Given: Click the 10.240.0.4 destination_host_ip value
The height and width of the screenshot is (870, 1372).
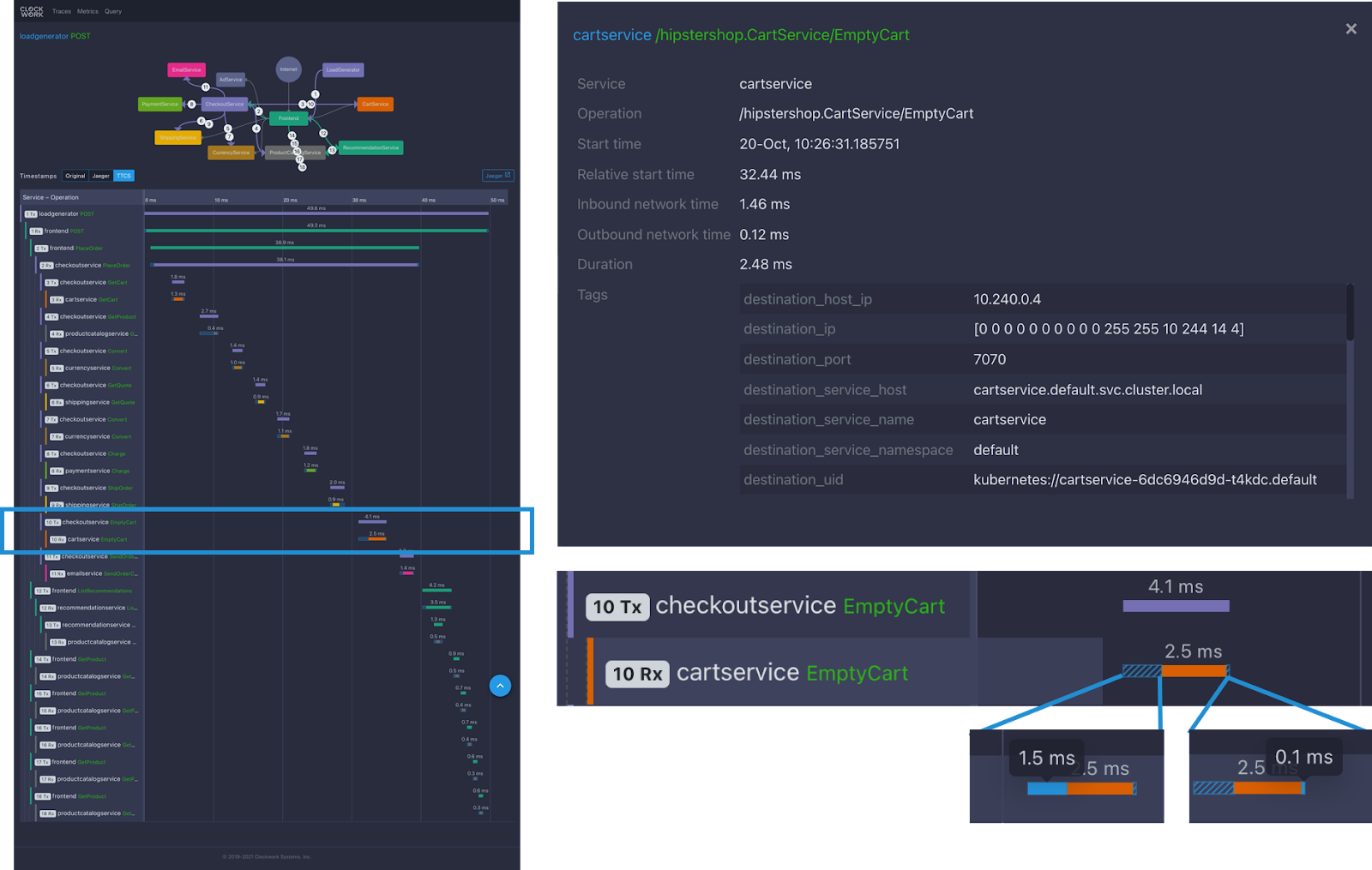Looking at the screenshot, I should (x=1007, y=299).
